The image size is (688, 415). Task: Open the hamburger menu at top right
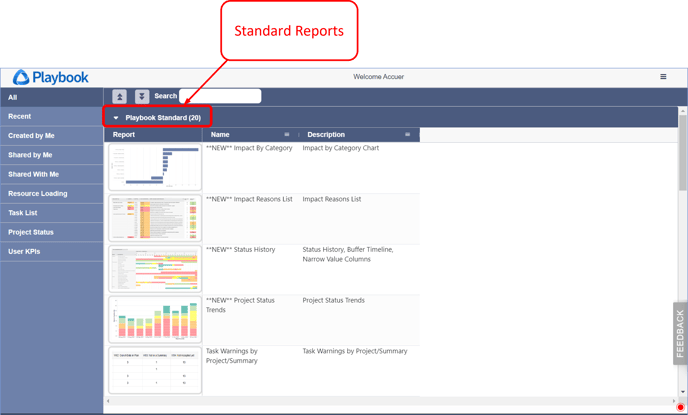click(663, 77)
